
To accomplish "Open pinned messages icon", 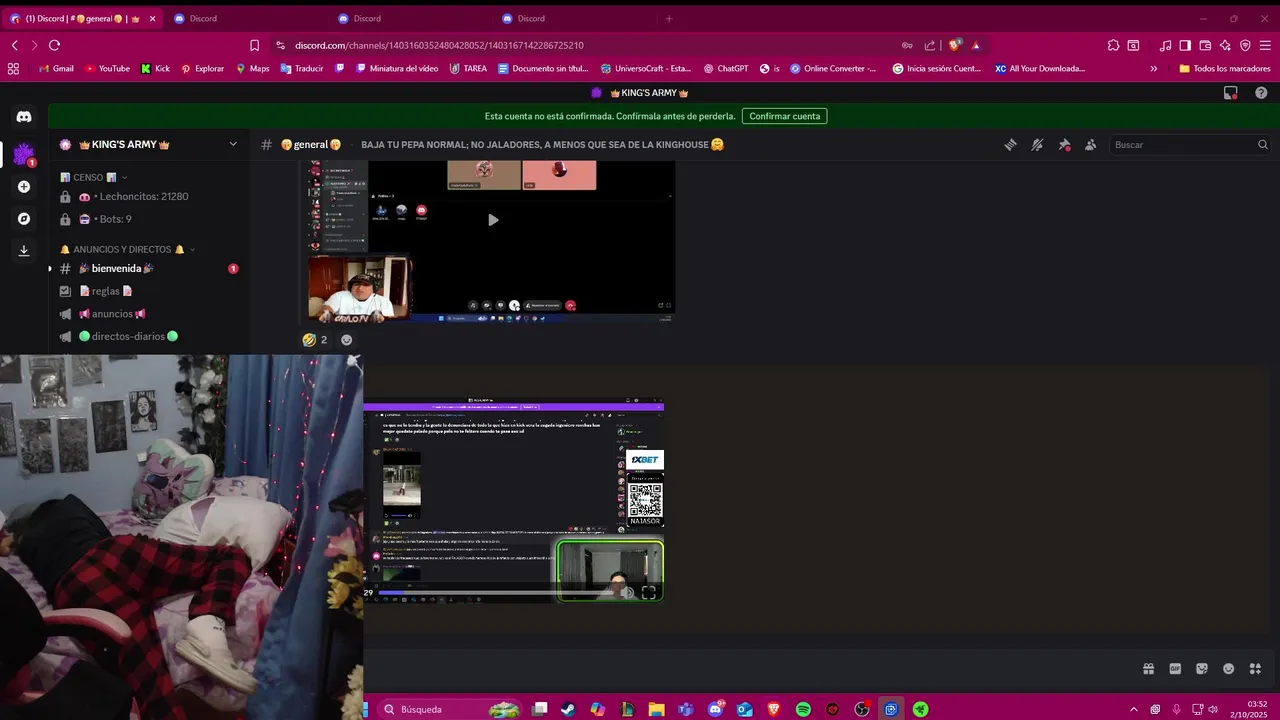I will [x=1064, y=145].
